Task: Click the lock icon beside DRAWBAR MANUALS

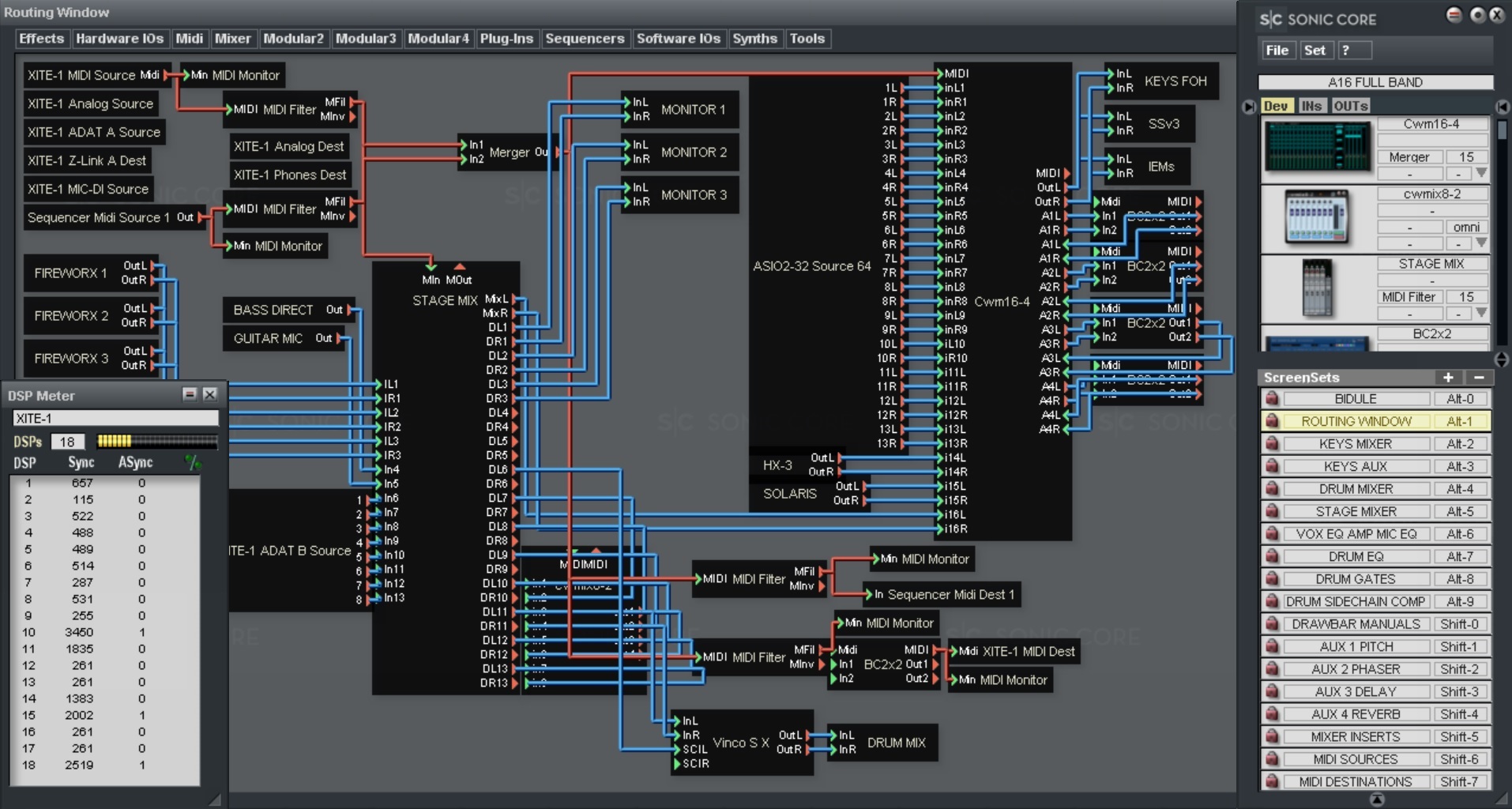Action: [1271, 624]
